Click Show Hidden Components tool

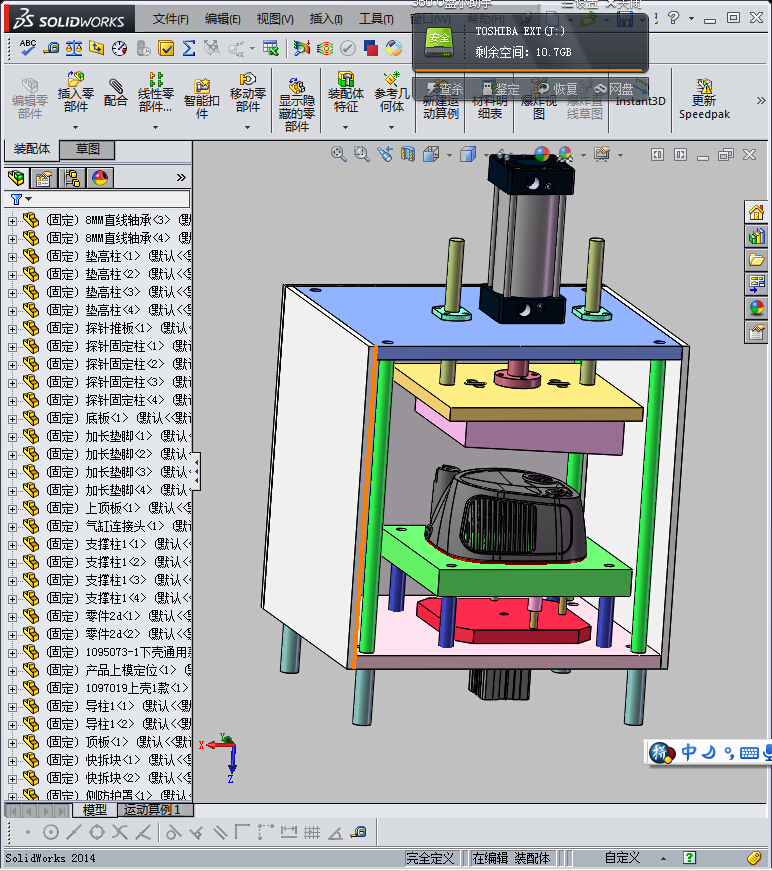[297, 105]
